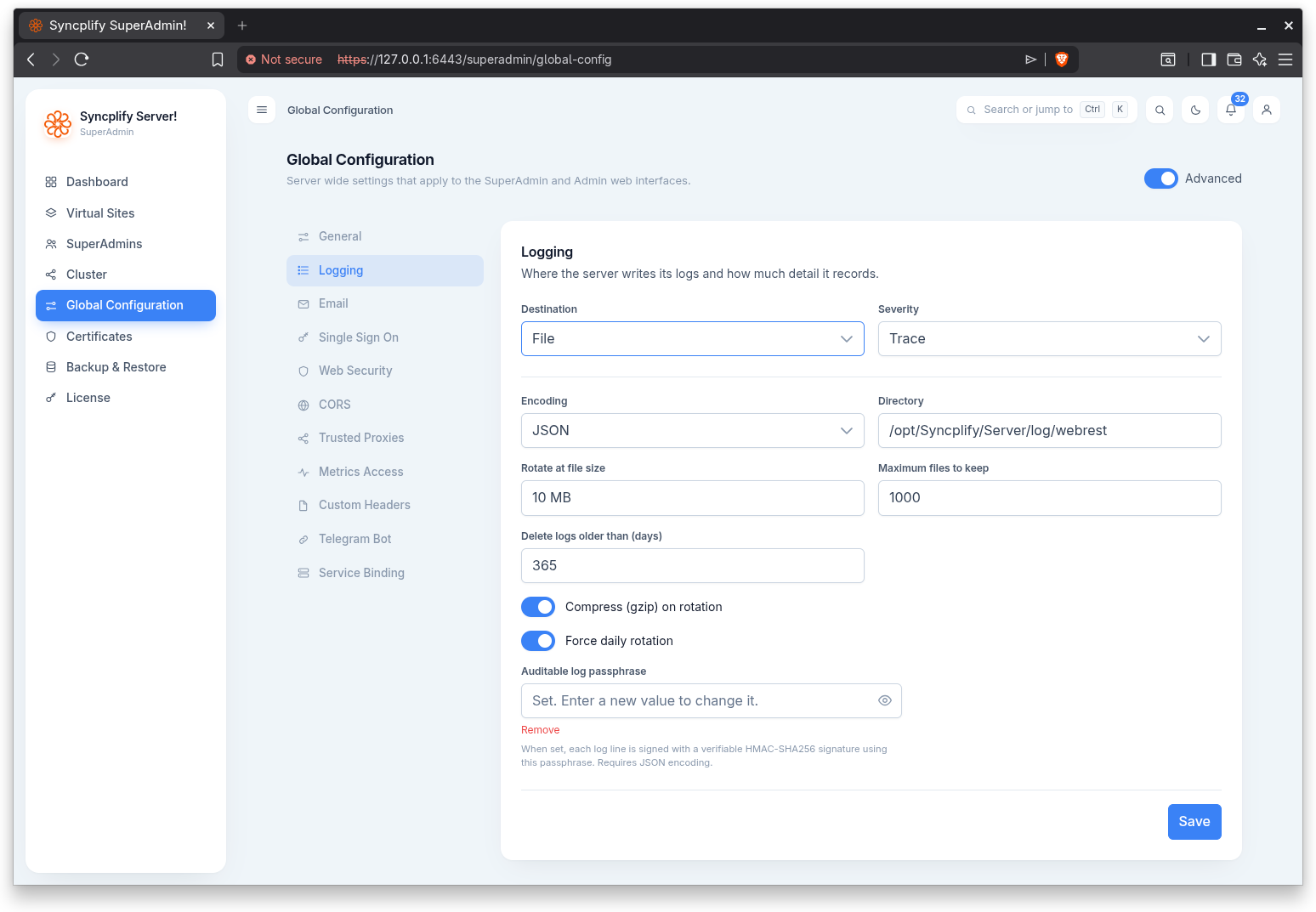Select the Logging settings tab
Image resolution: width=1316 pixels, height=912 pixels.
pos(385,270)
